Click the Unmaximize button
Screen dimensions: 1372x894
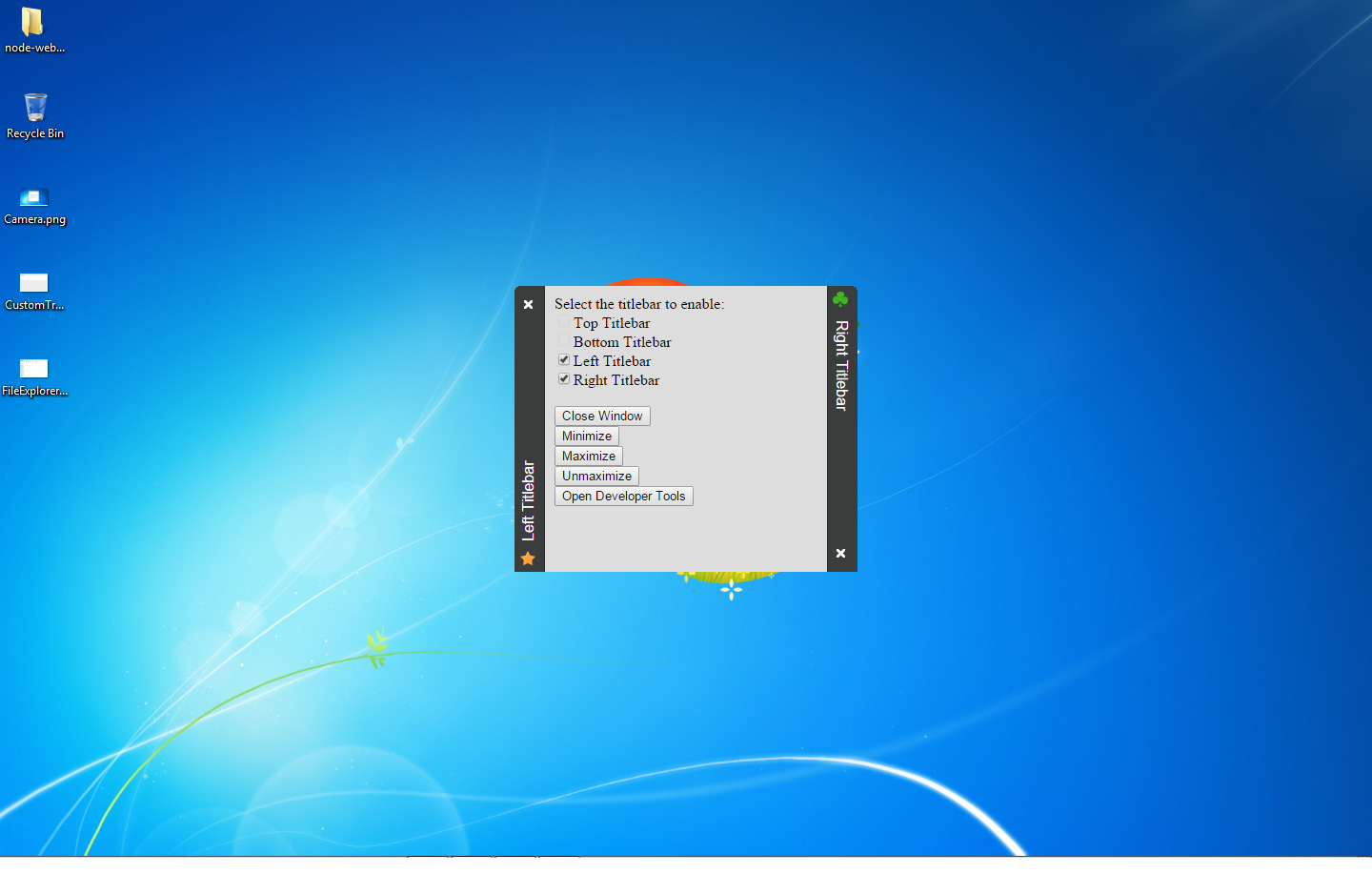tap(596, 477)
